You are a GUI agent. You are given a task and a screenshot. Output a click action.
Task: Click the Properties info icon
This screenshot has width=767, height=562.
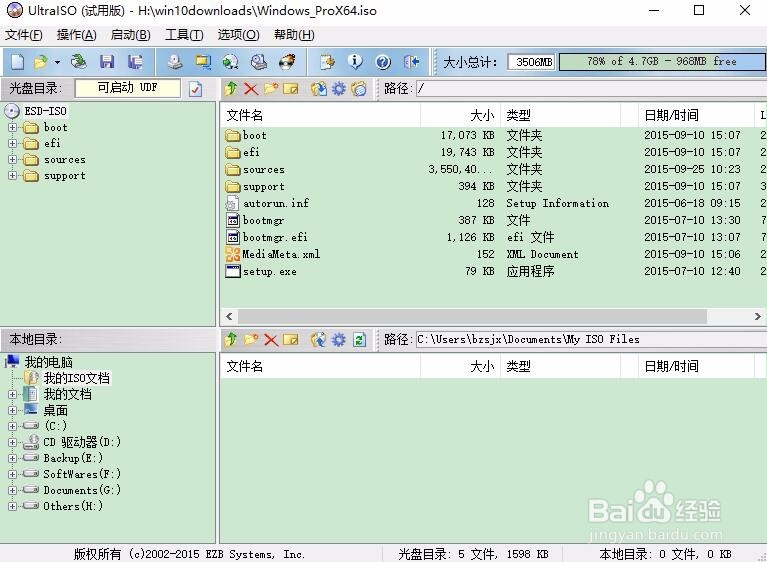(x=355, y=62)
